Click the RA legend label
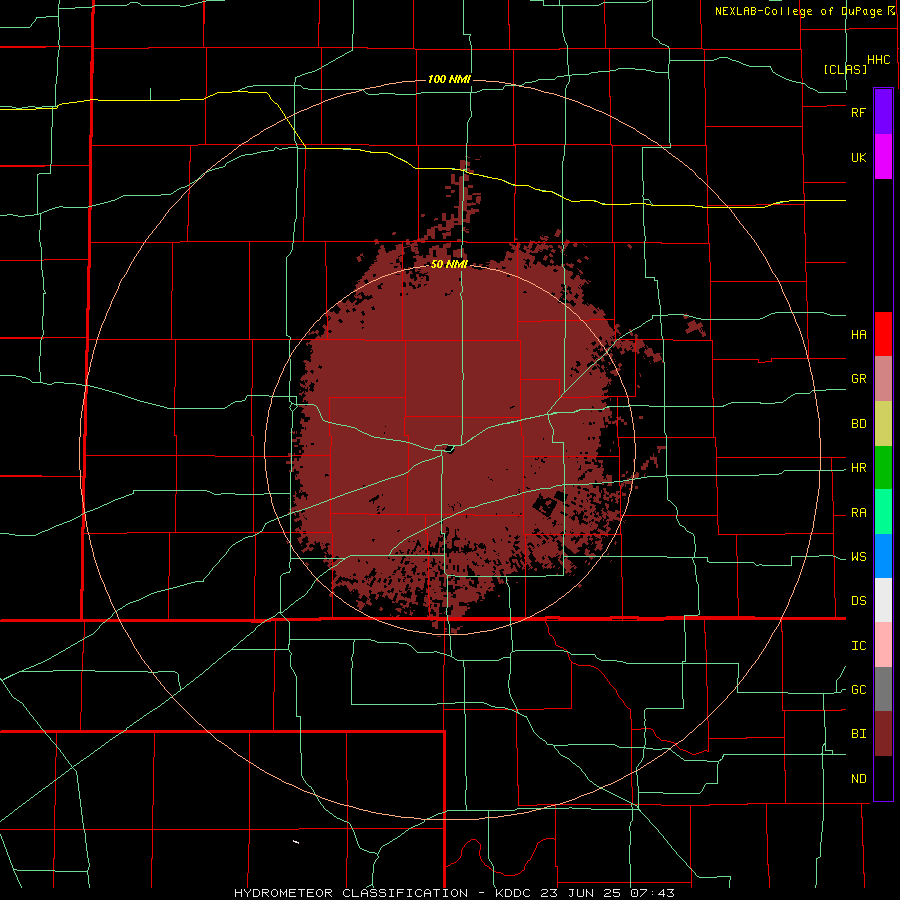900x900 pixels. 859,513
